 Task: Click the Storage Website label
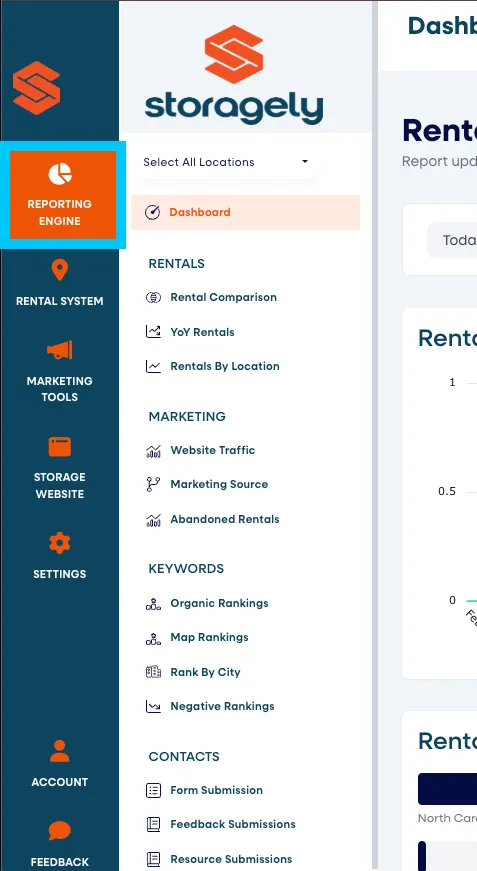coord(59,485)
